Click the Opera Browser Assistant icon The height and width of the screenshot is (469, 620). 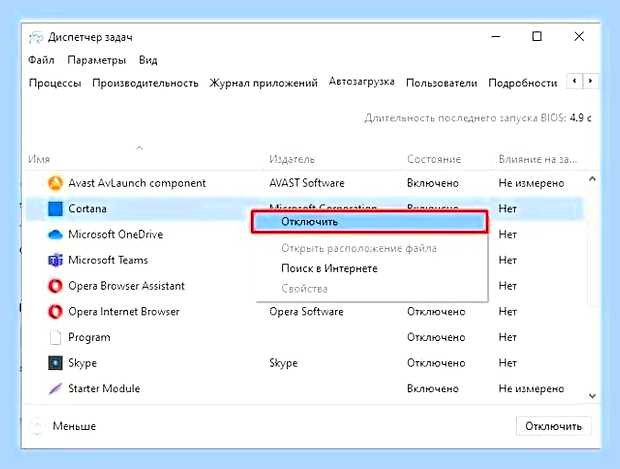point(55,286)
